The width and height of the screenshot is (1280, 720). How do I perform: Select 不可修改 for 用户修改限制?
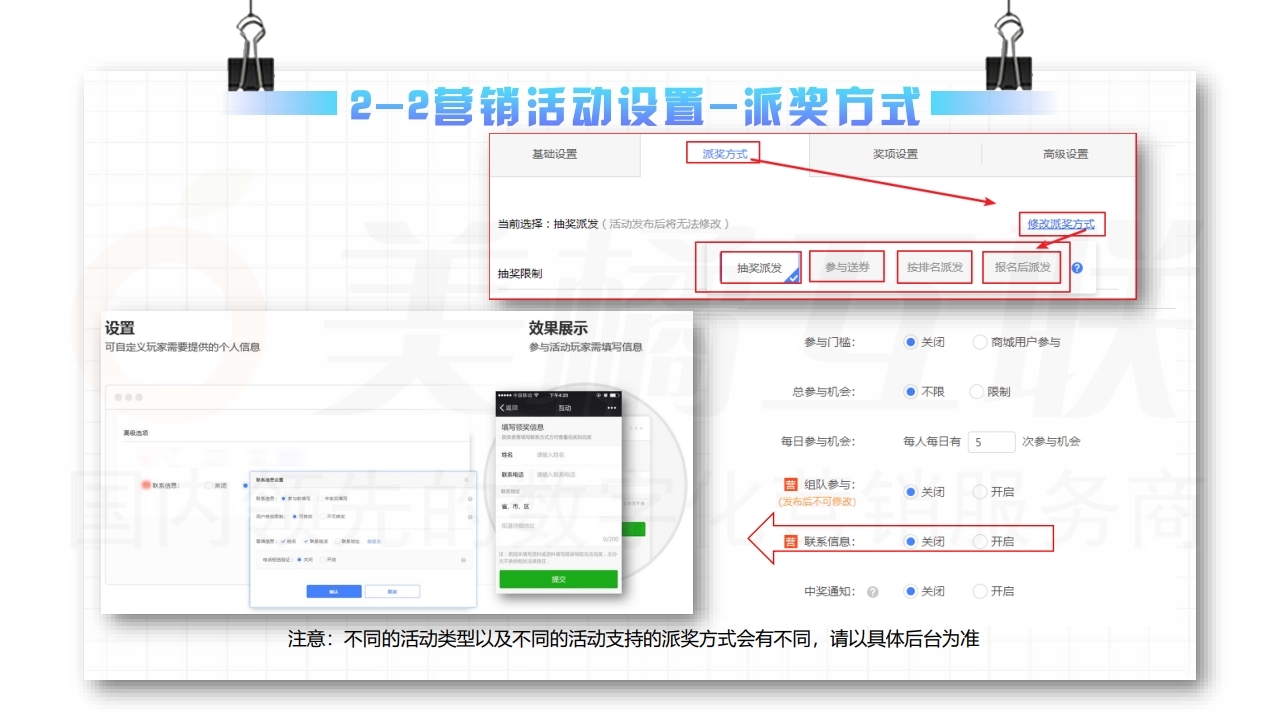(322, 516)
